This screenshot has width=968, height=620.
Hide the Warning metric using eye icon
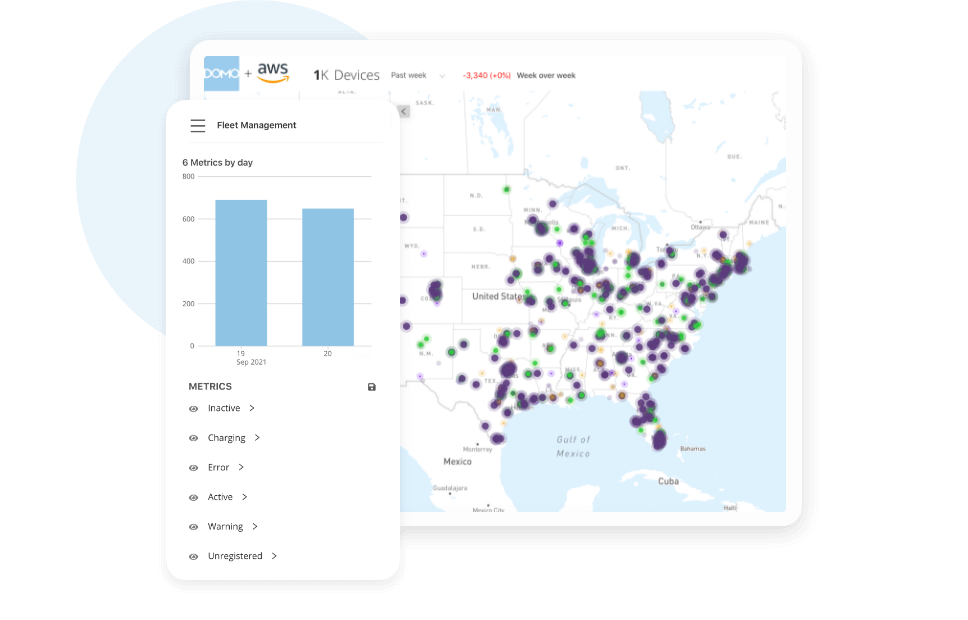pyautogui.click(x=194, y=527)
